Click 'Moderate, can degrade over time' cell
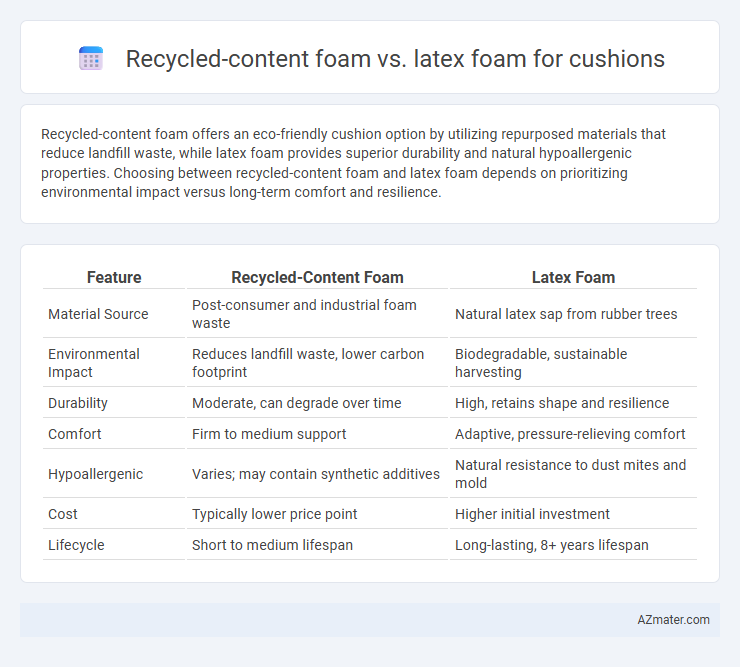This screenshot has width=740, height=667. click(317, 403)
